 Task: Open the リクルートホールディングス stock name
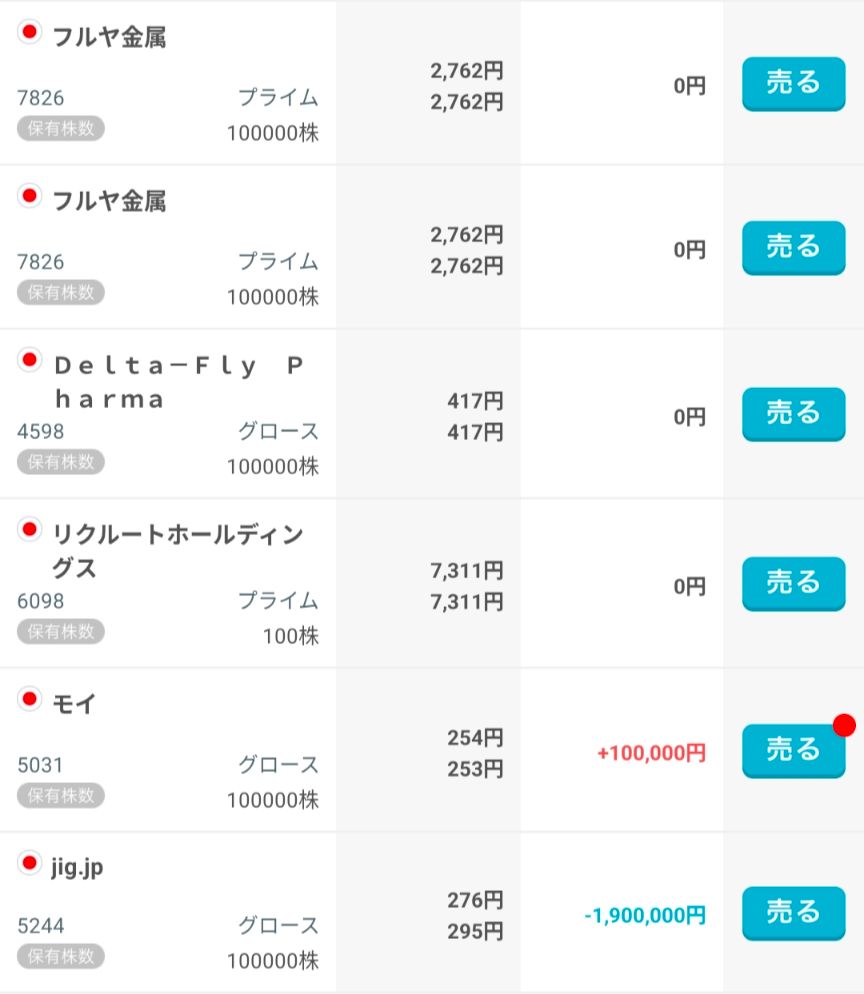pyautogui.click(x=178, y=551)
